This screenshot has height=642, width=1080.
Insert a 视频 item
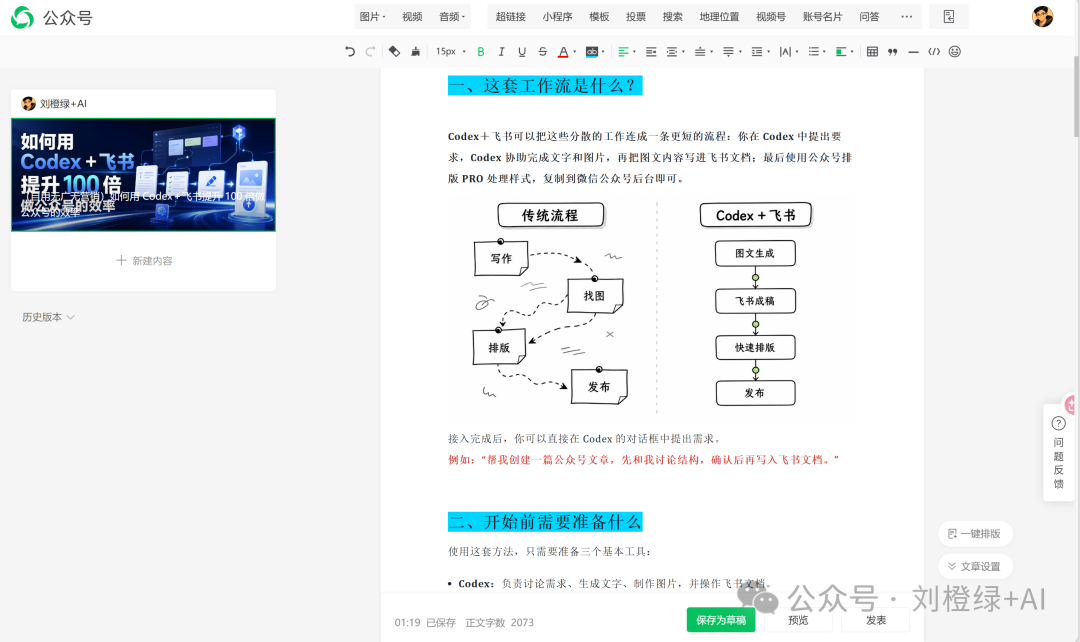(412, 17)
